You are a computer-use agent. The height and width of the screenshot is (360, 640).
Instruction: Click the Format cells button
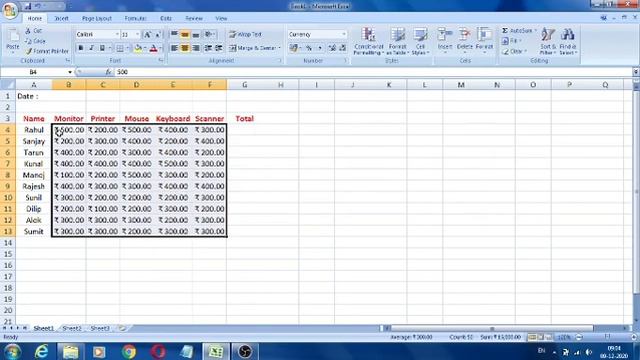pyautogui.click(x=484, y=40)
